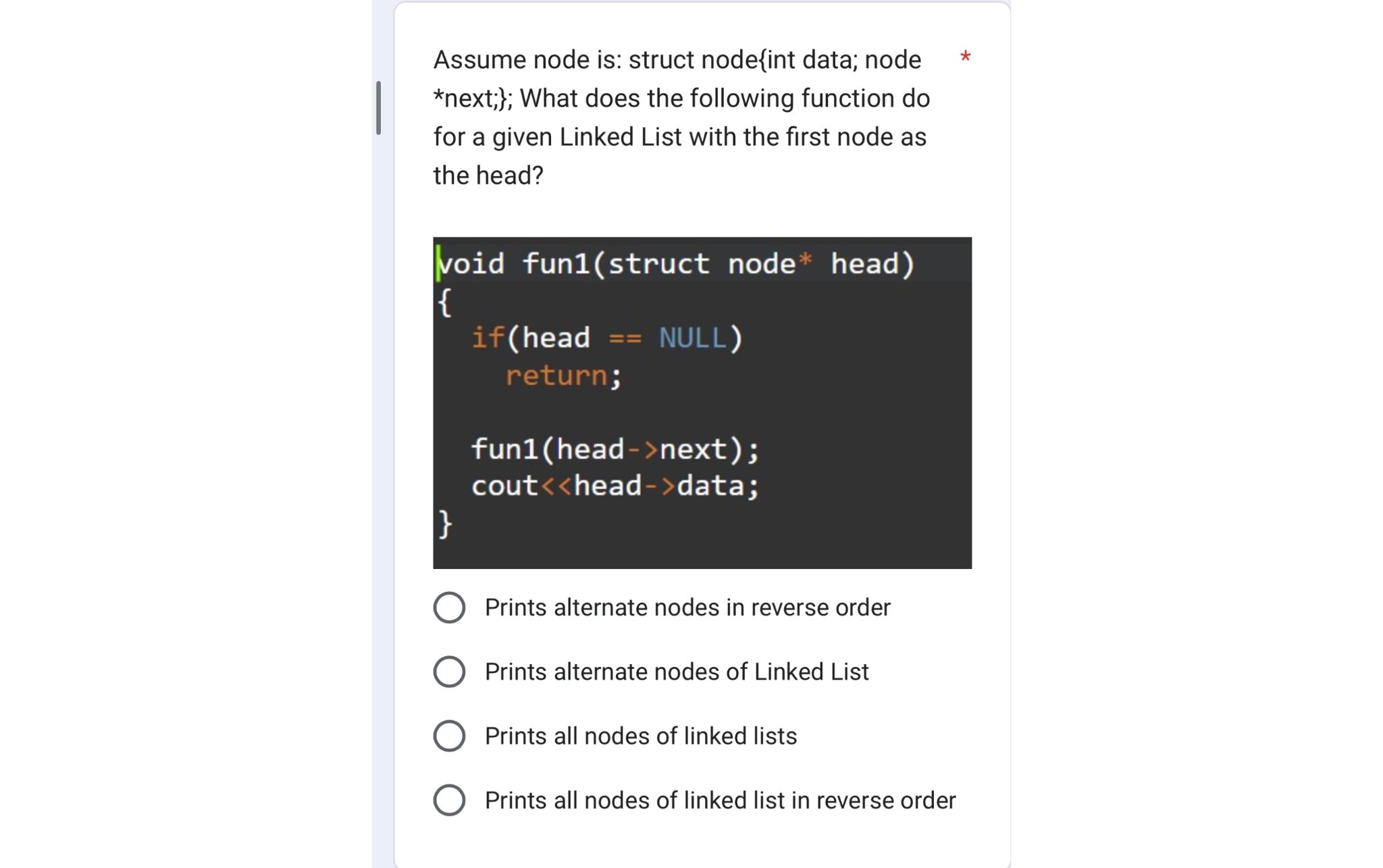Click the blue 'NULL' keyword in the code
The width and height of the screenshot is (1383, 868).
click(692, 337)
